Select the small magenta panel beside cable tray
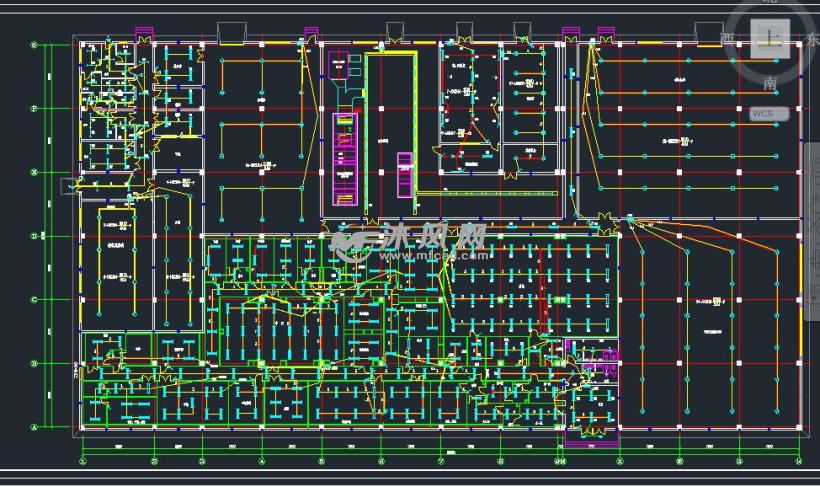Screen dimensions: 820x487 (x=405, y=175)
